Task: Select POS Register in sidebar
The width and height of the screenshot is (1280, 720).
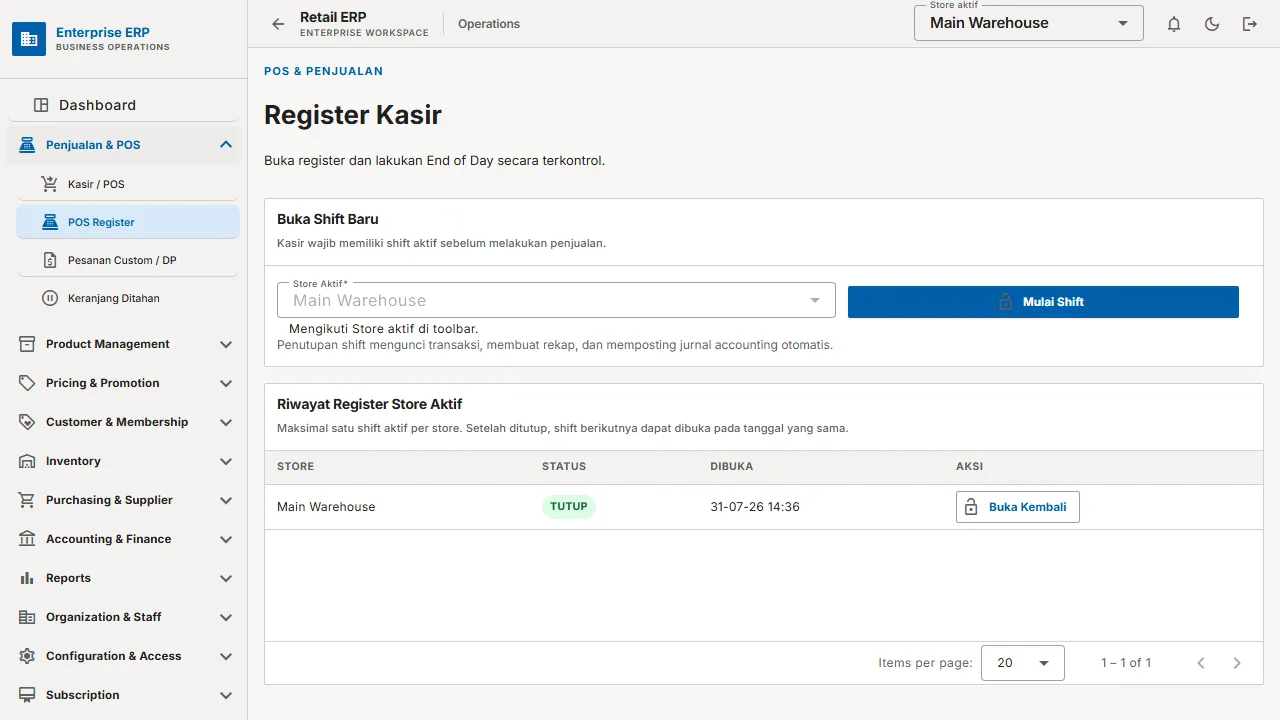Action: [x=128, y=222]
